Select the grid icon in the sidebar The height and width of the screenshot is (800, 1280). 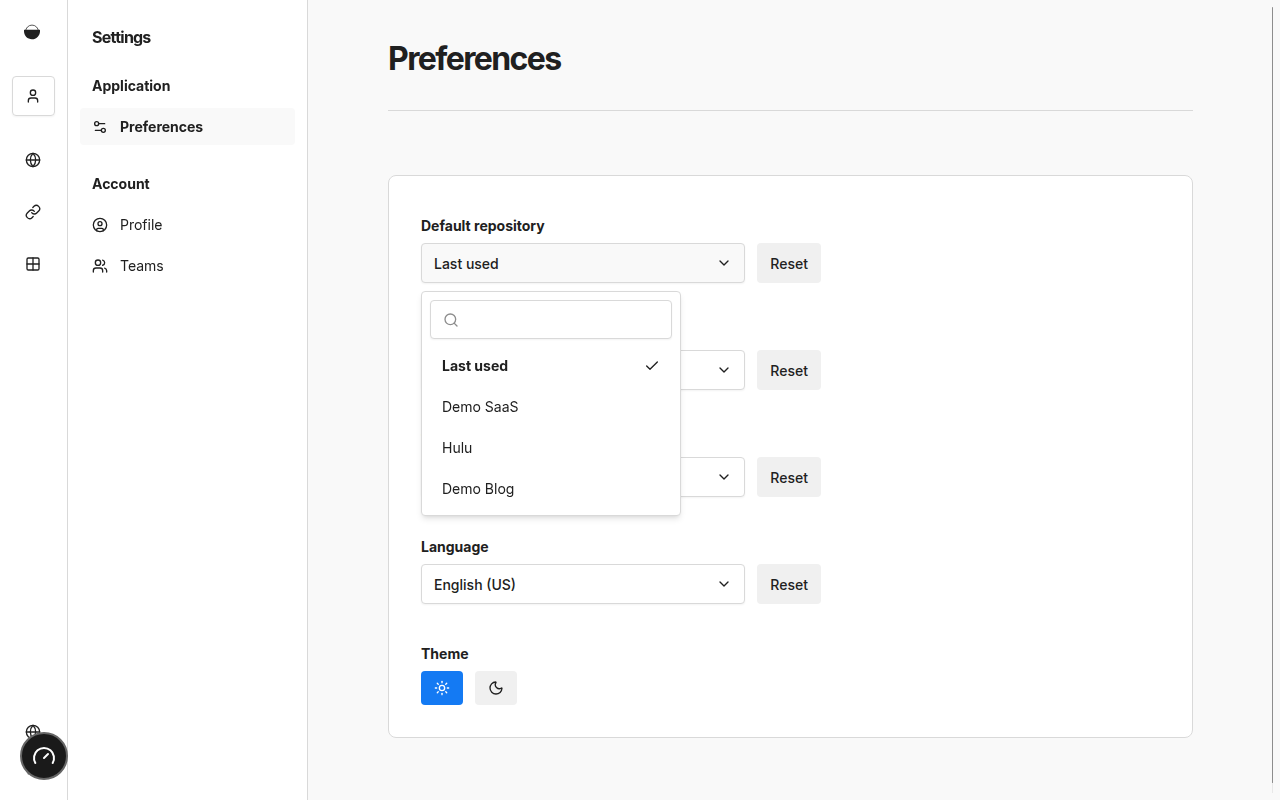[32, 264]
